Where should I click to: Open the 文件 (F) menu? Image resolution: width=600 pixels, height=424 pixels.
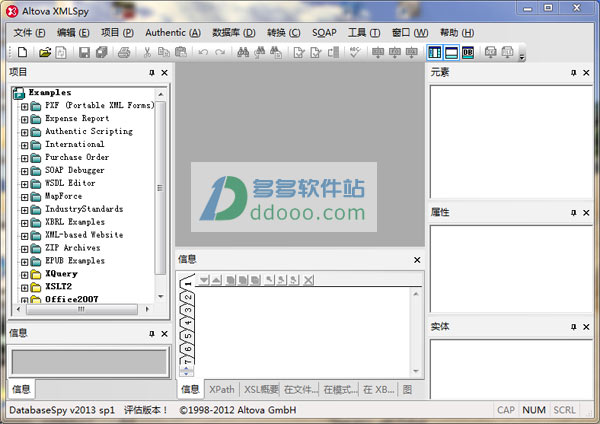pyautogui.click(x=29, y=33)
